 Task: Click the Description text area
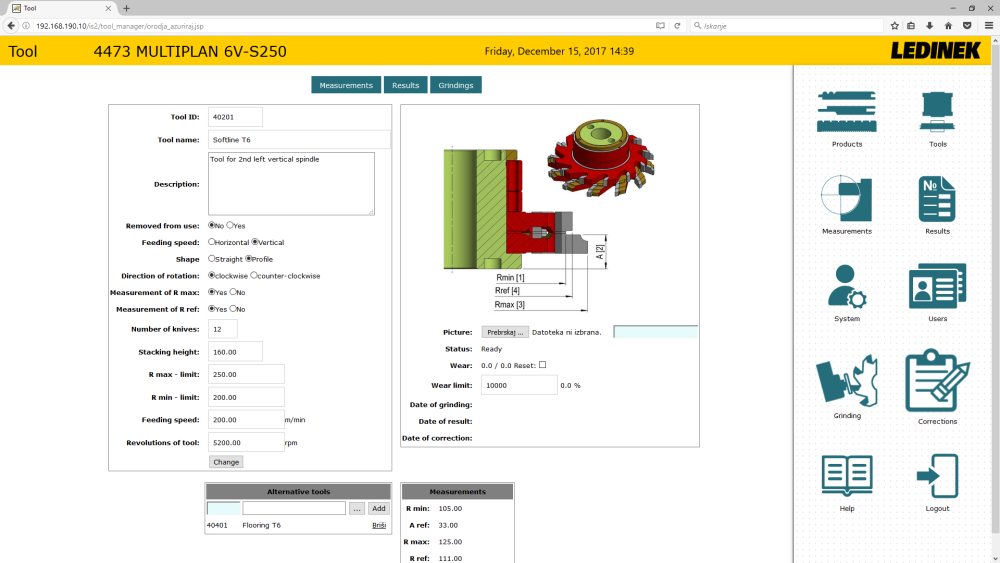(291, 184)
